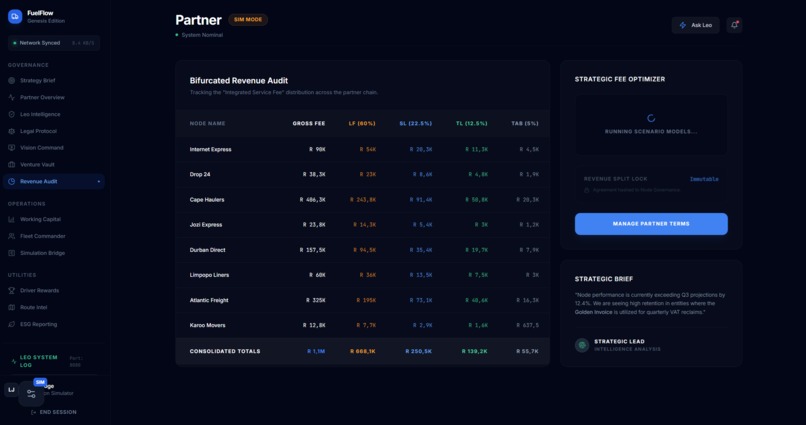
Task: Select the Karoo Movers row name
Action: (x=207, y=325)
